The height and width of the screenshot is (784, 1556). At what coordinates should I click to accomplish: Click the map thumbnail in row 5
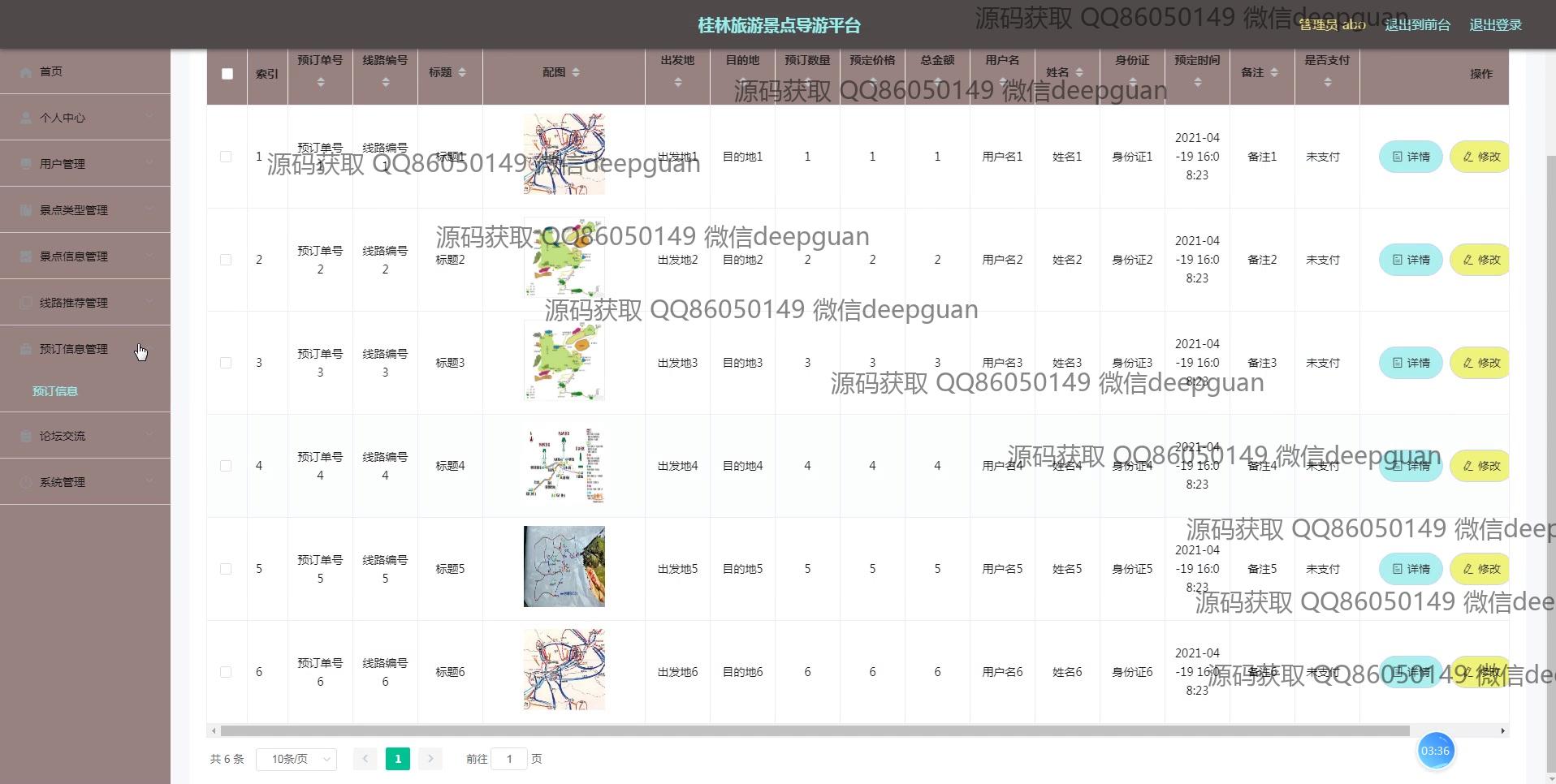pos(564,566)
